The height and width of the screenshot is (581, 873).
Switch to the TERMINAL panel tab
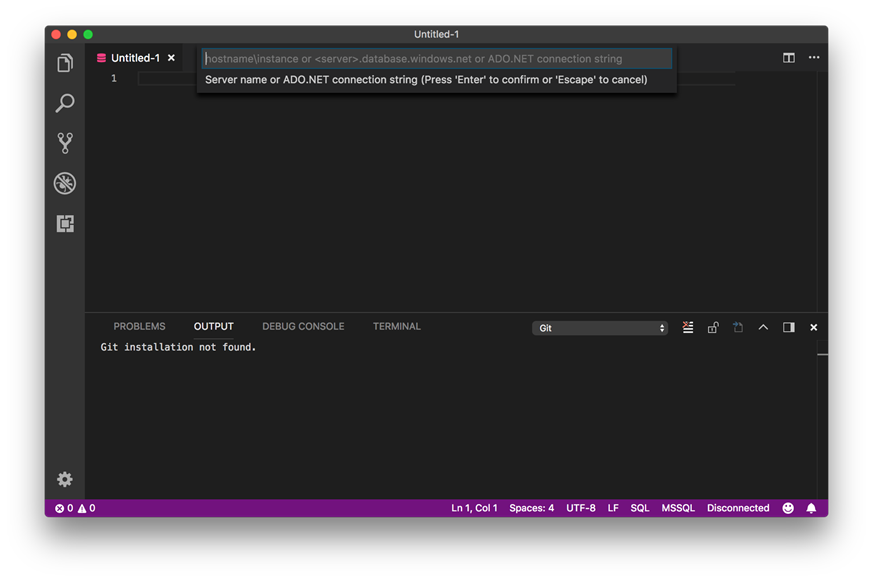pyautogui.click(x=397, y=326)
